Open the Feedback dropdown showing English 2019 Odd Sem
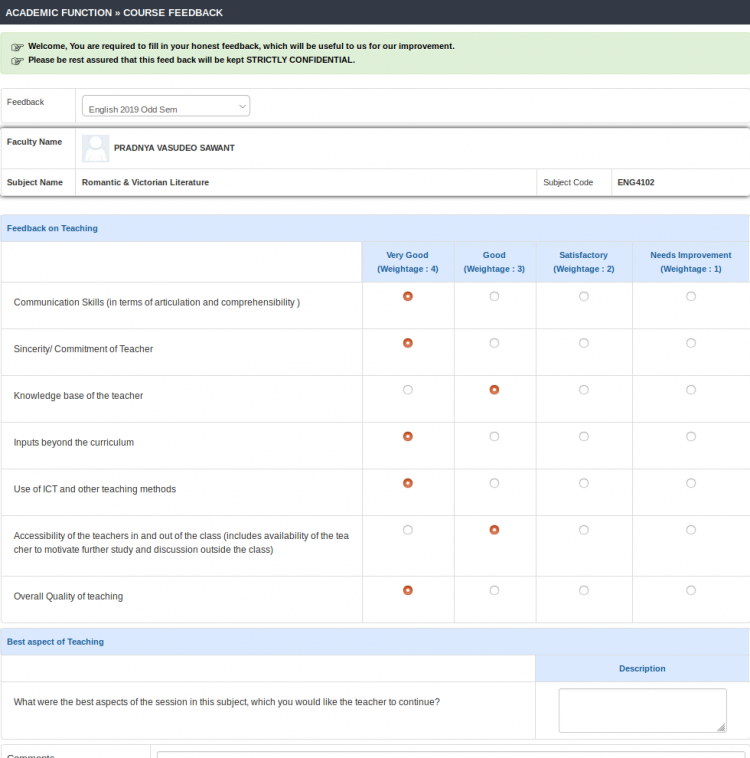 point(166,106)
